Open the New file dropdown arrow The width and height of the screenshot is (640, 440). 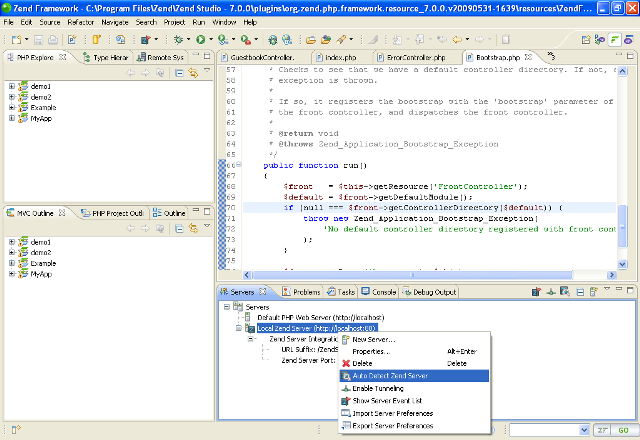tap(27, 40)
